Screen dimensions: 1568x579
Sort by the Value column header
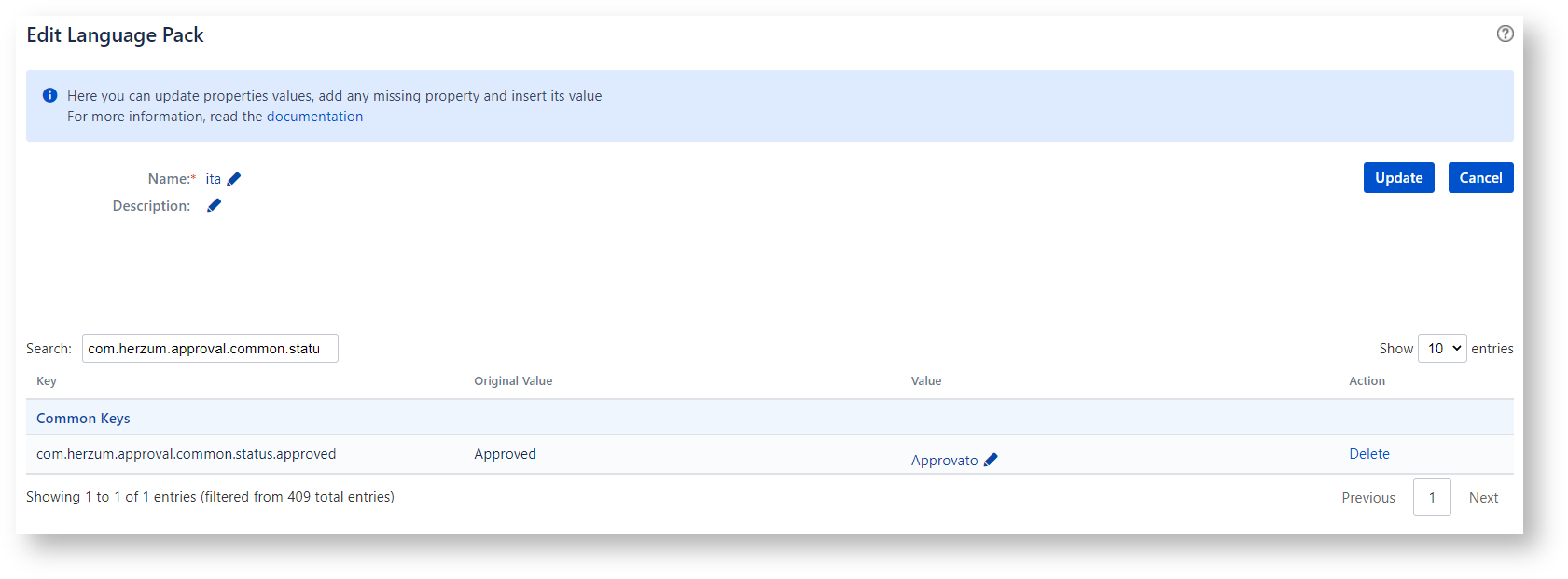pyautogui.click(x=925, y=381)
